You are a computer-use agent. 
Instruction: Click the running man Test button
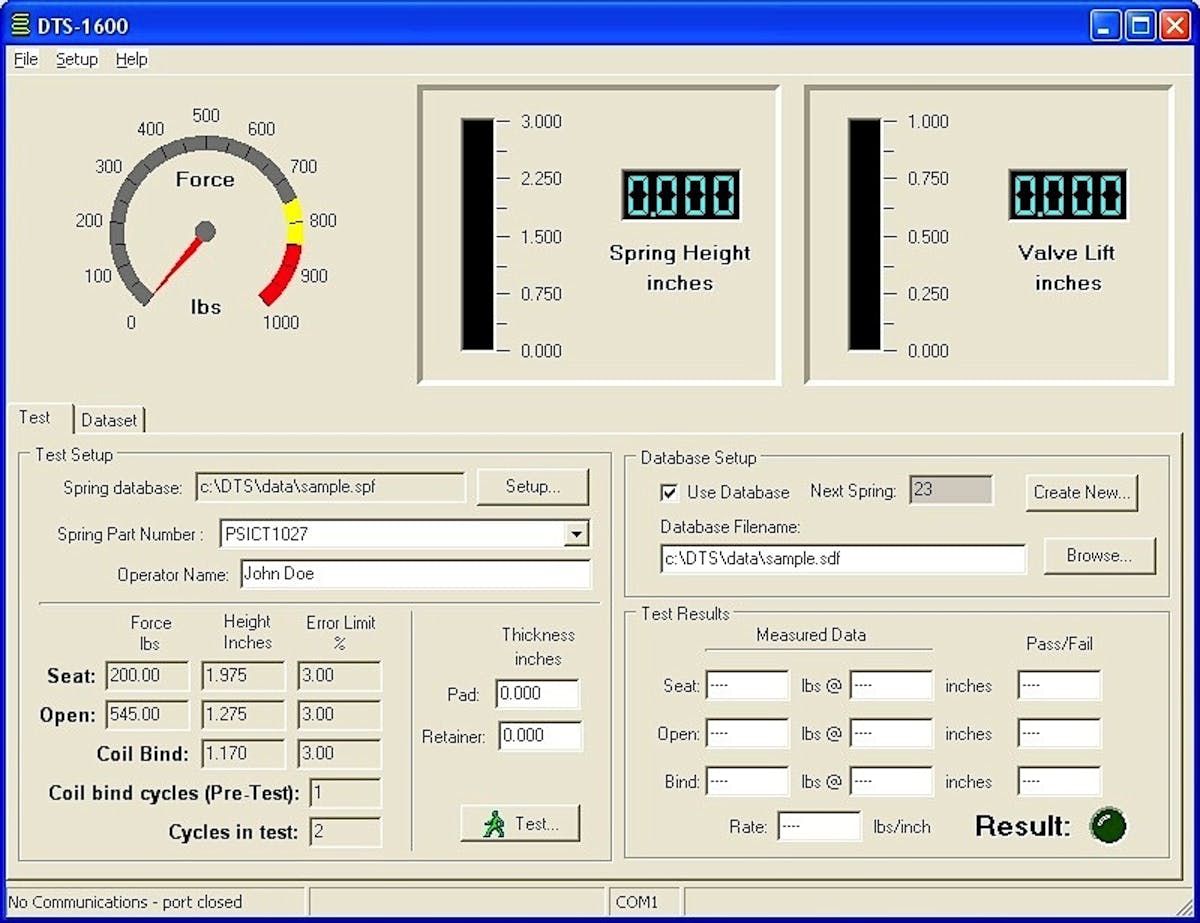tap(520, 824)
